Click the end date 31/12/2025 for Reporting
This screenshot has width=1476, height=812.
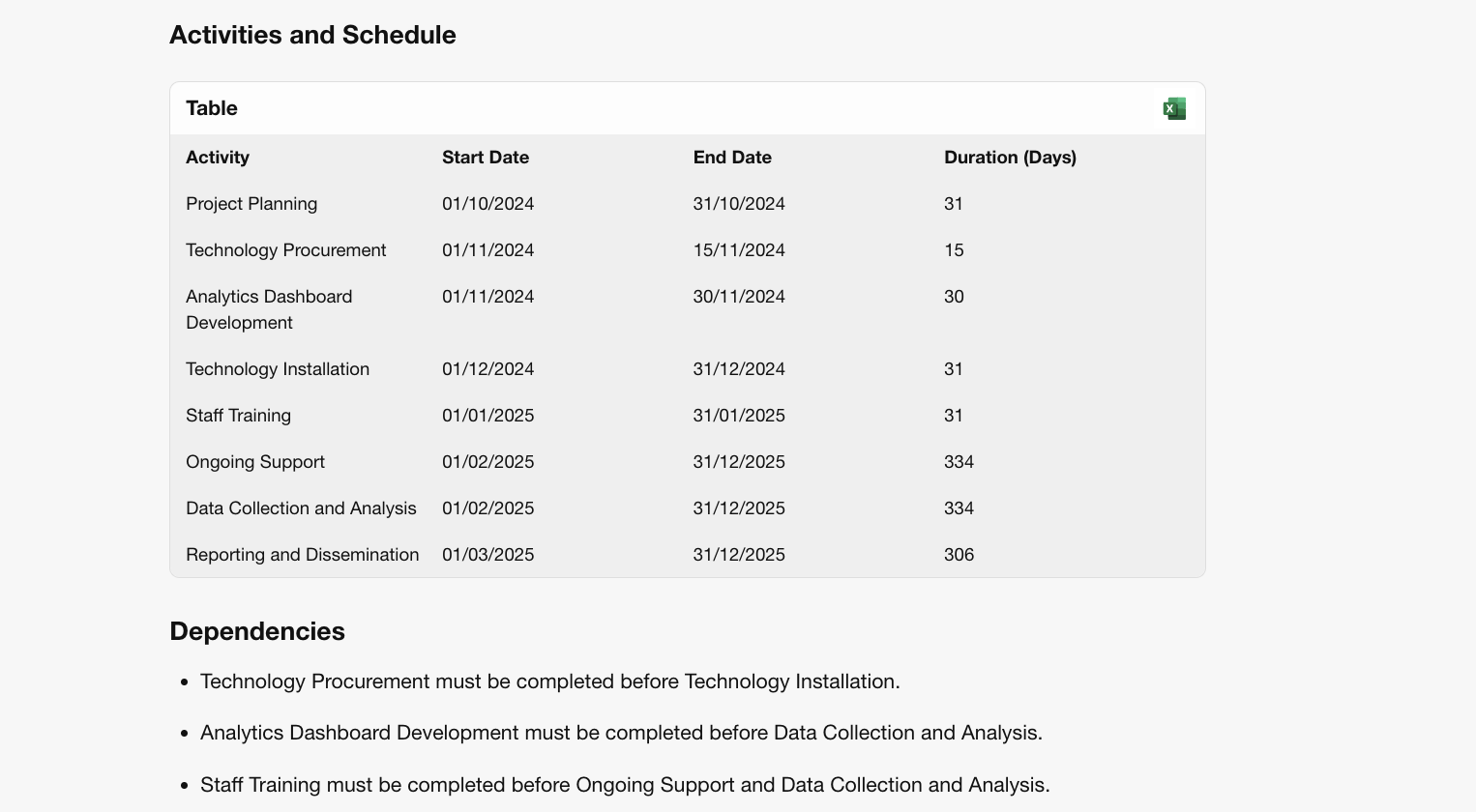[739, 555]
